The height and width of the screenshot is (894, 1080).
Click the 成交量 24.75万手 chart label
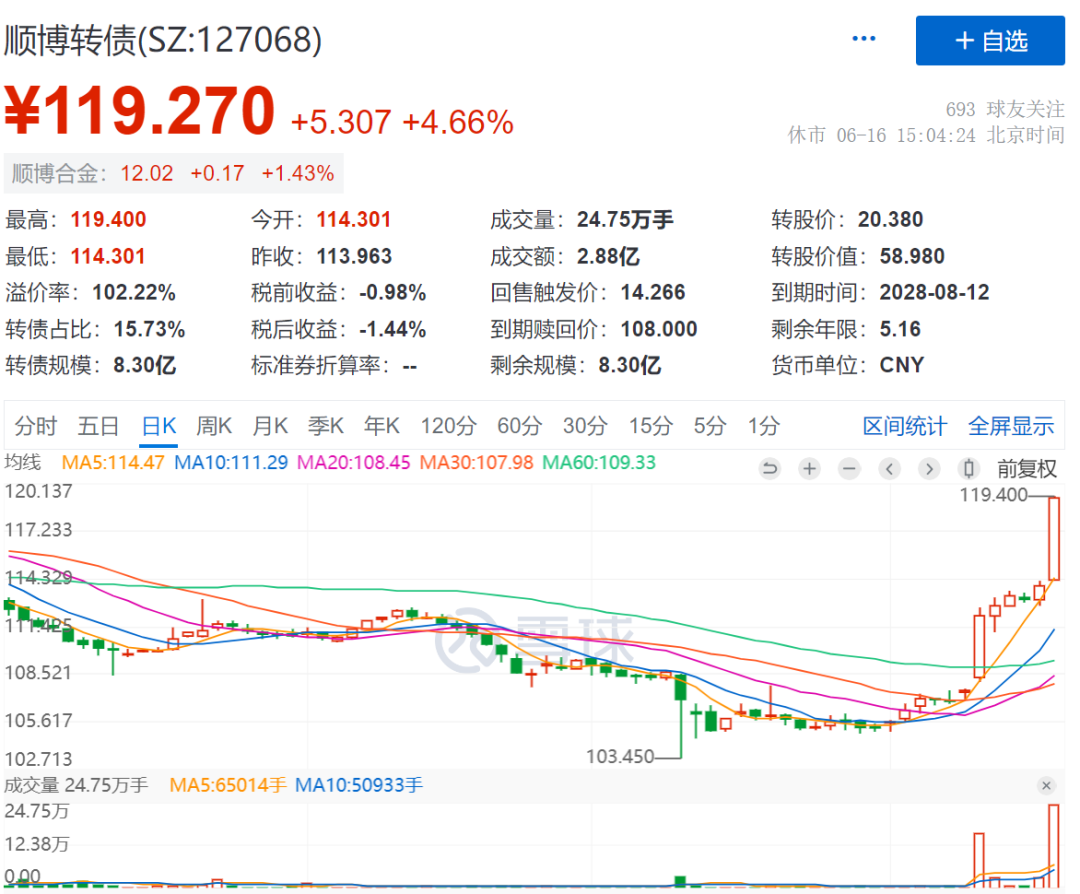tap(76, 785)
